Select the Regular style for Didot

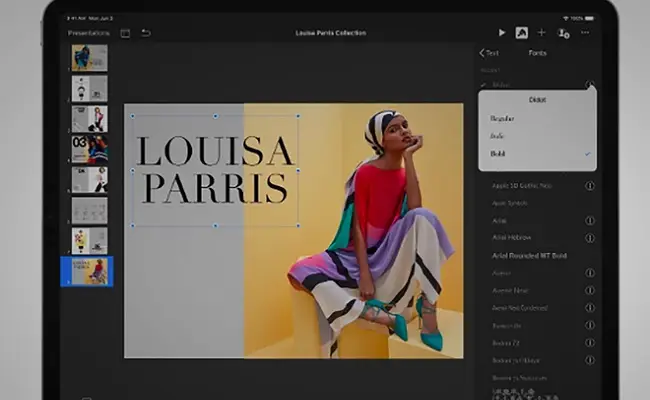click(503, 118)
